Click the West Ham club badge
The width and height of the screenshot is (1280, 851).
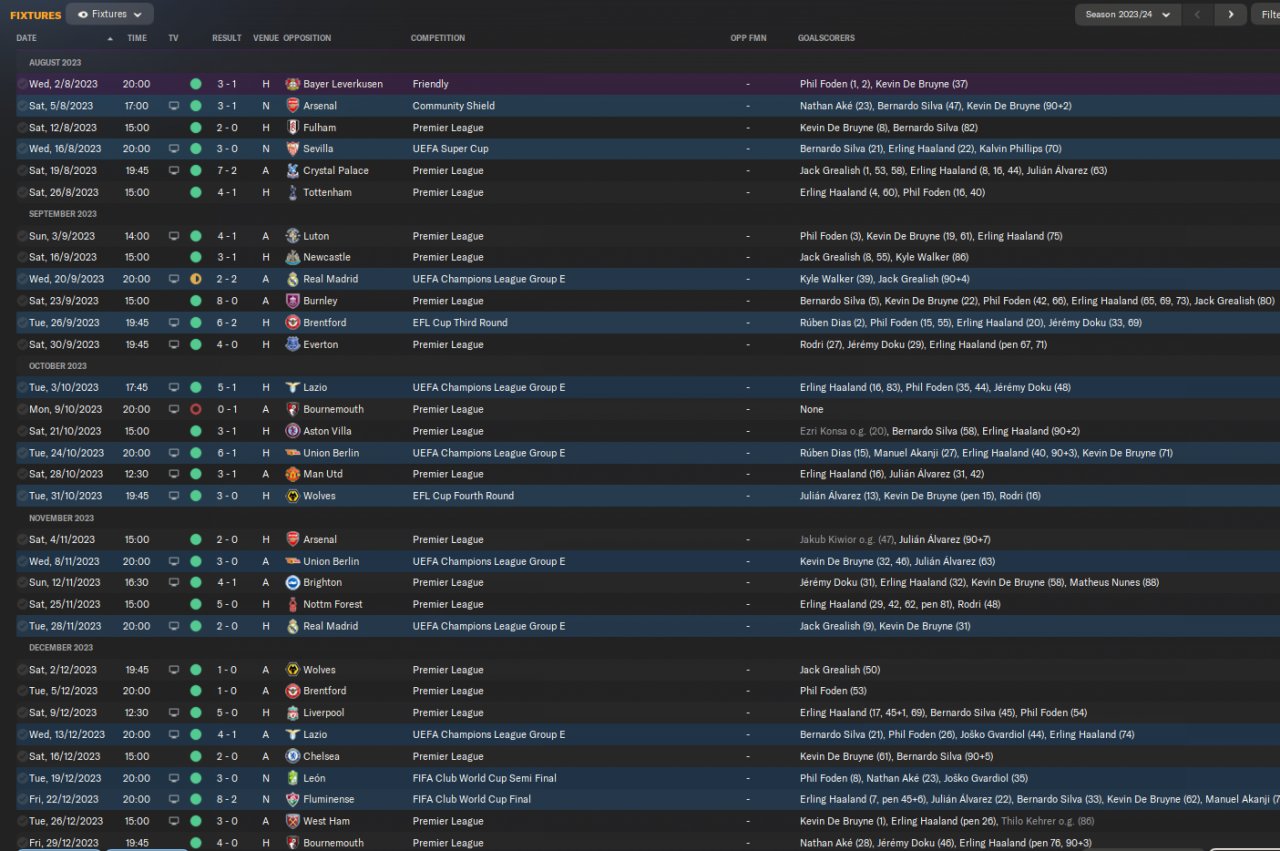click(292, 822)
